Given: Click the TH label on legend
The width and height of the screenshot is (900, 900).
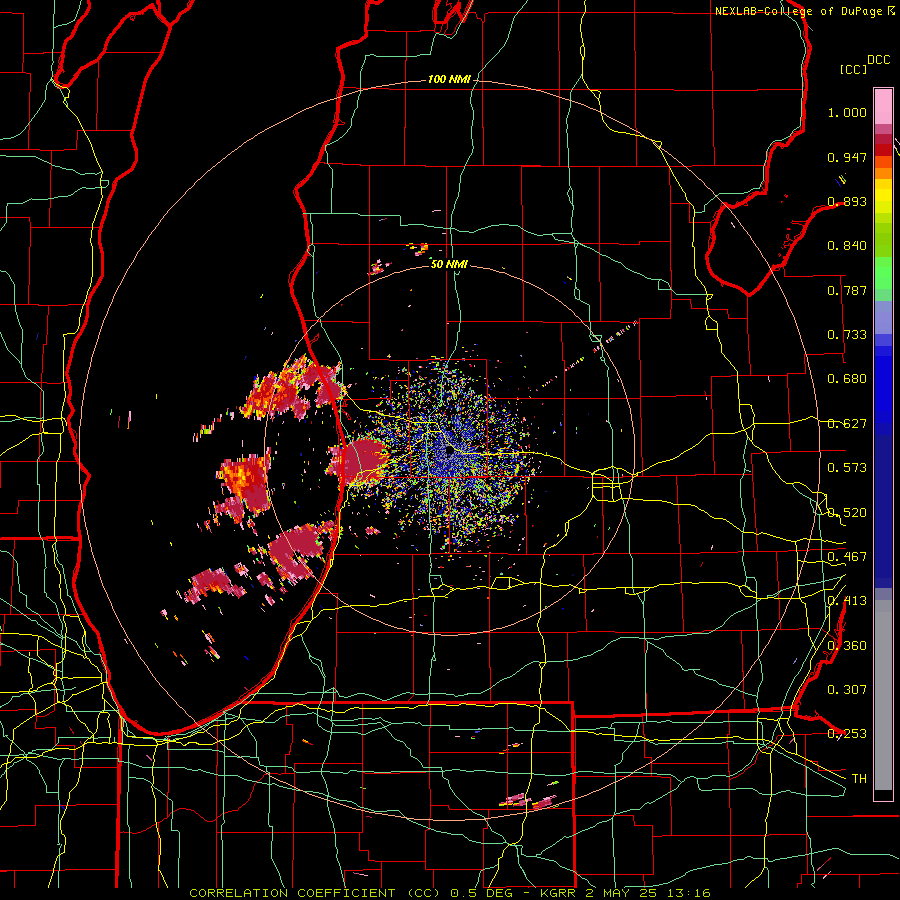Looking at the screenshot, I should [859, 779].
